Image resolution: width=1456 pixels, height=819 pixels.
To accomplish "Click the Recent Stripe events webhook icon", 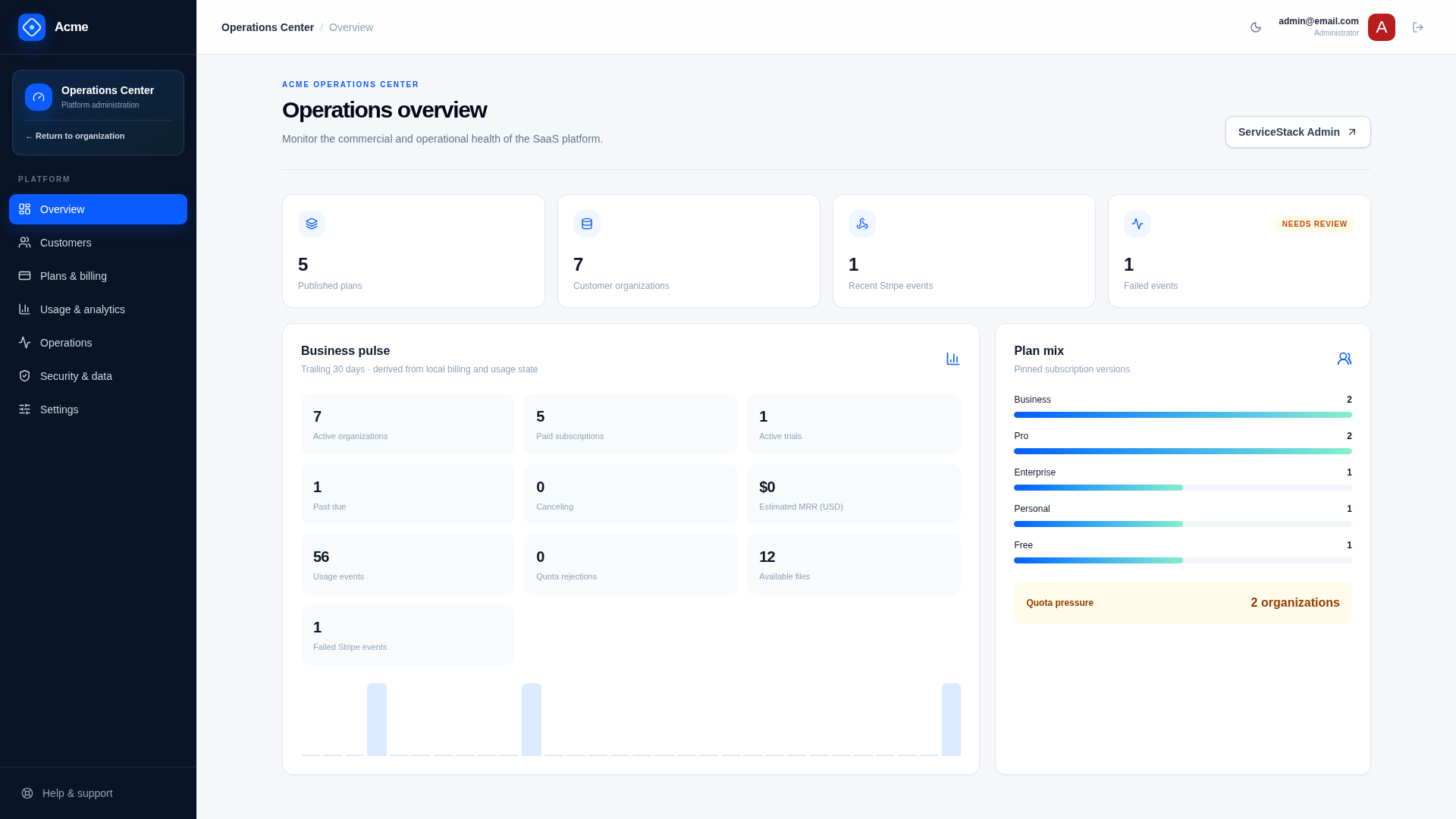I will (x=862, y=224).
